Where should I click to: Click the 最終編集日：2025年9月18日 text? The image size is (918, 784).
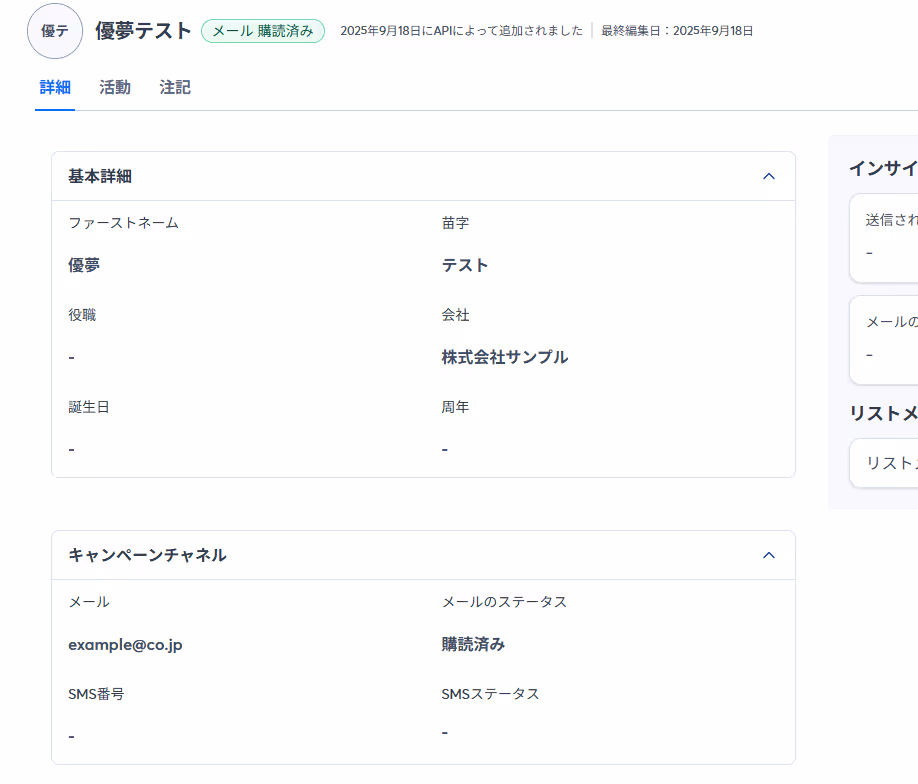(677, 30)
